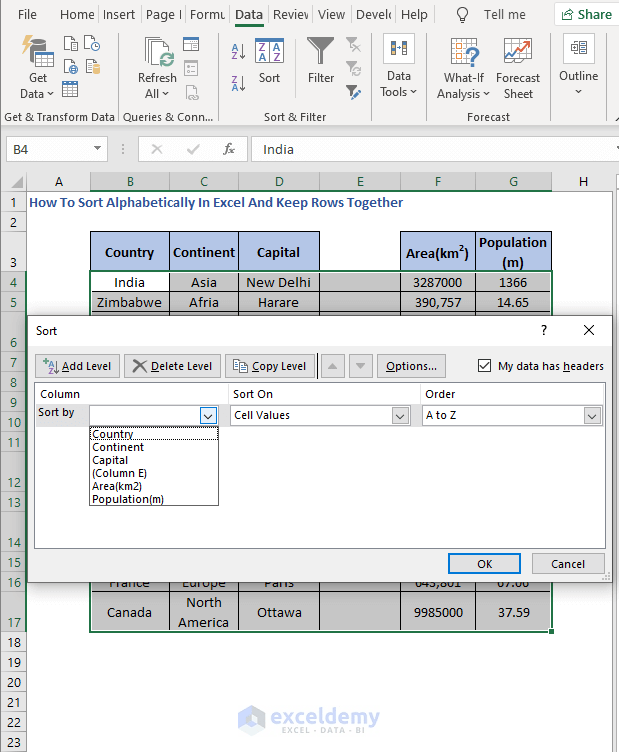This screenshot has width=619, height=752.
Task: Click the Copy Level button
Action: (270, 366)
